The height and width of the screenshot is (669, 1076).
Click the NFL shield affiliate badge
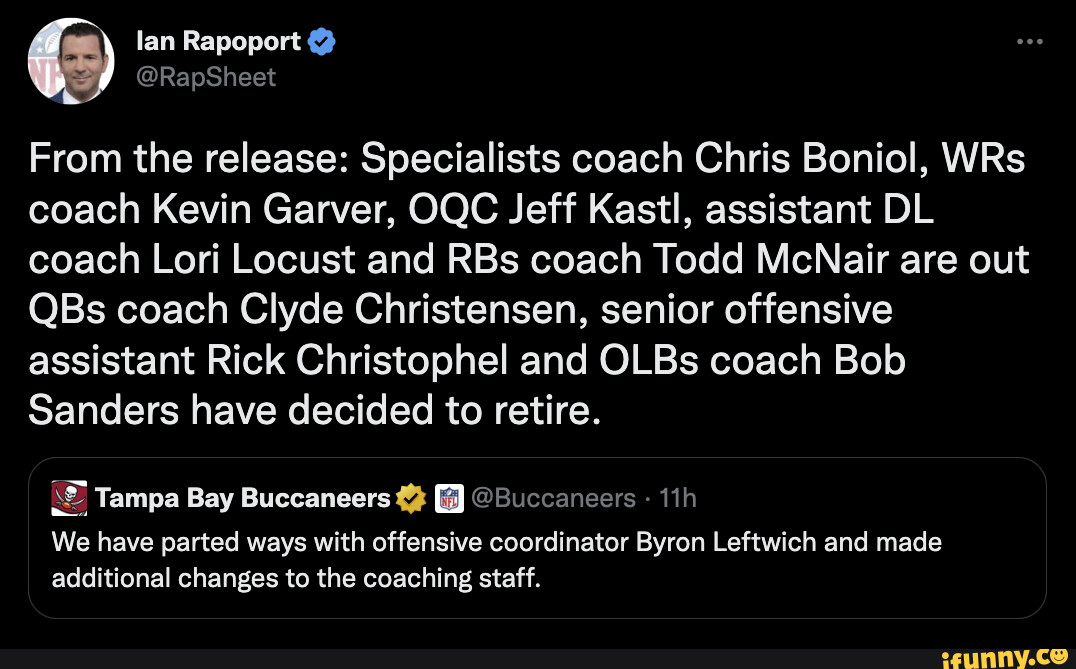click(449, 498)
